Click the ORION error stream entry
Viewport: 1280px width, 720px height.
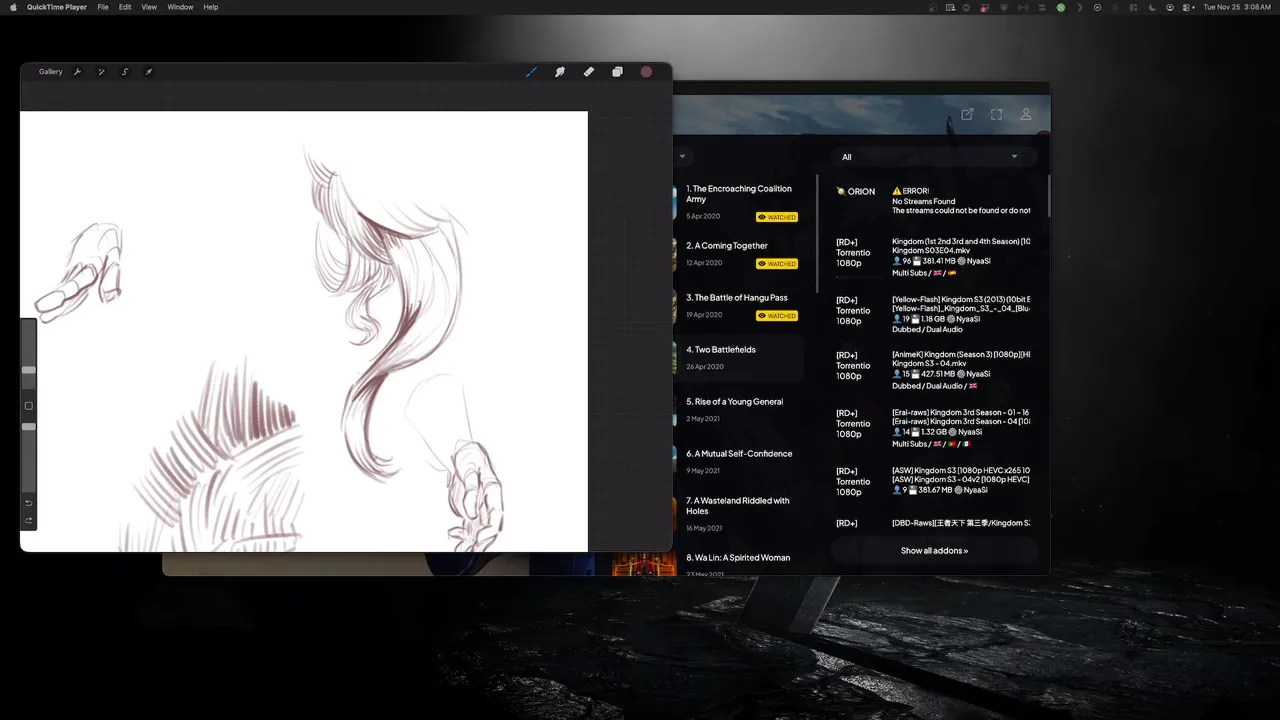tap(934, 201)
